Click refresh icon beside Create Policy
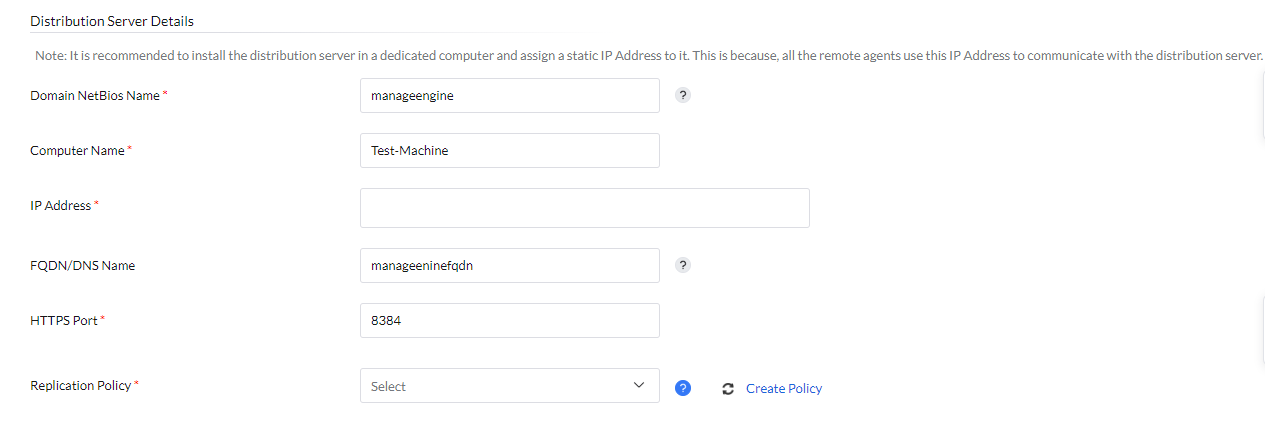Image resolution: width=1265 pixels, height=426 pixels. click(728, 389)
